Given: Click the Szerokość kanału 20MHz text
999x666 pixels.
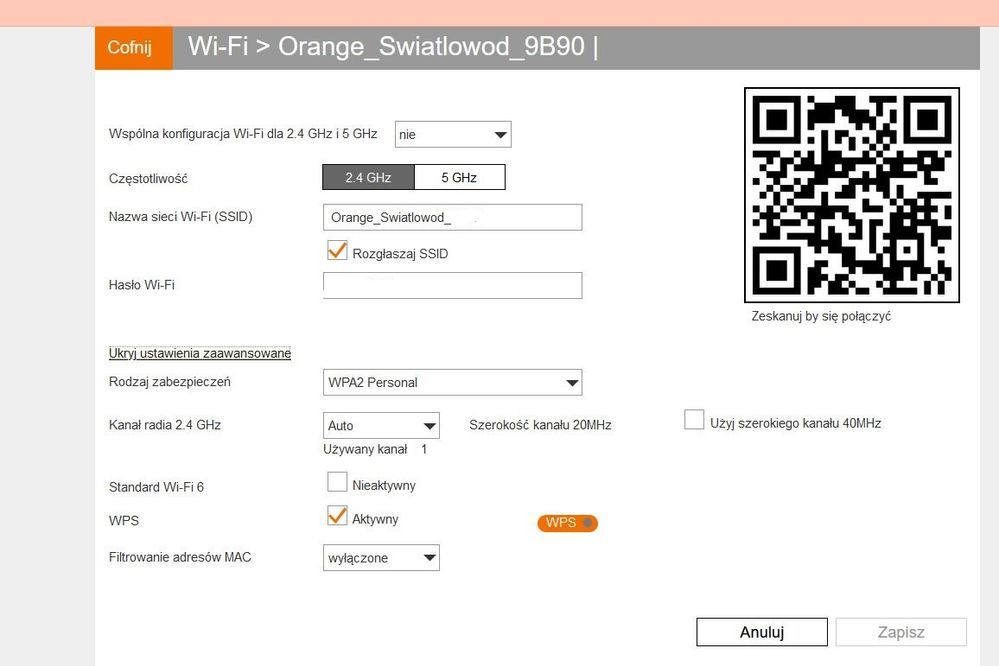Looking at the screenshot, I should point(540,425).
